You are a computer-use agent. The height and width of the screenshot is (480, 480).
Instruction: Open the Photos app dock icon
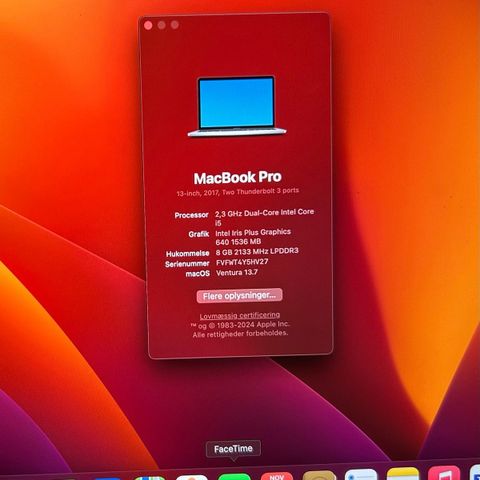point(192,478)
